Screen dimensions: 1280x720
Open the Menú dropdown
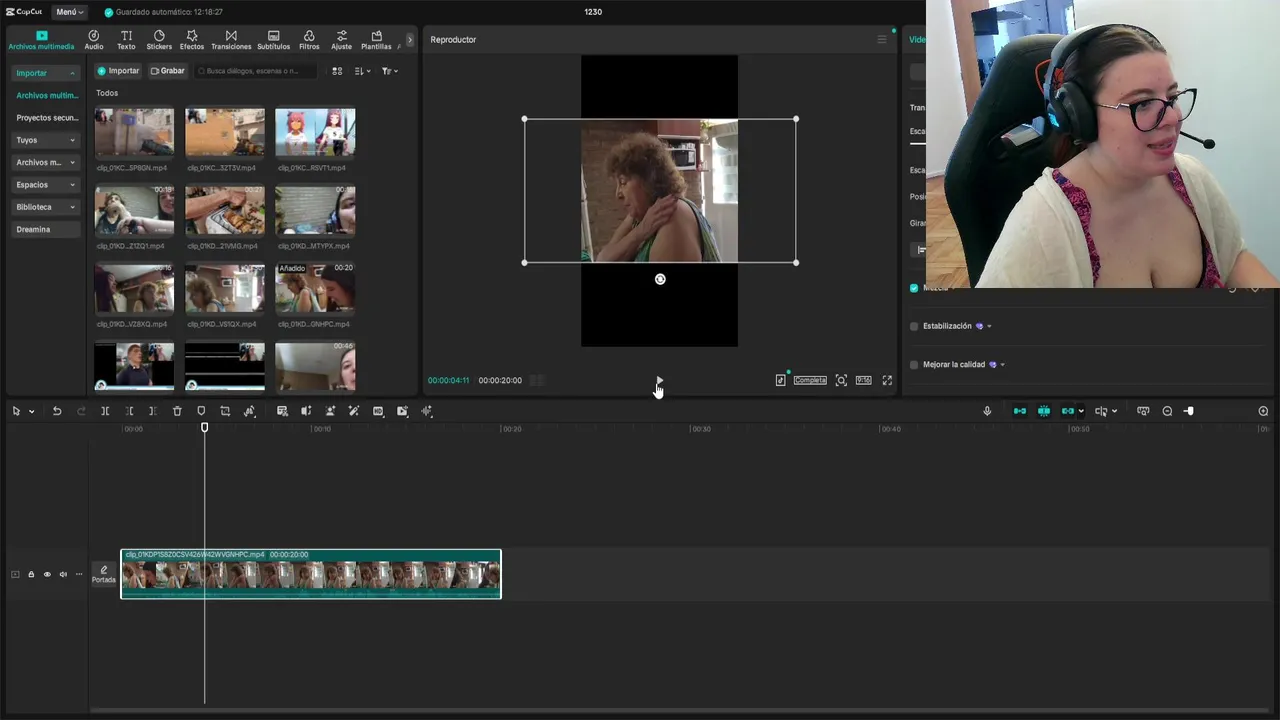(69, 12)
